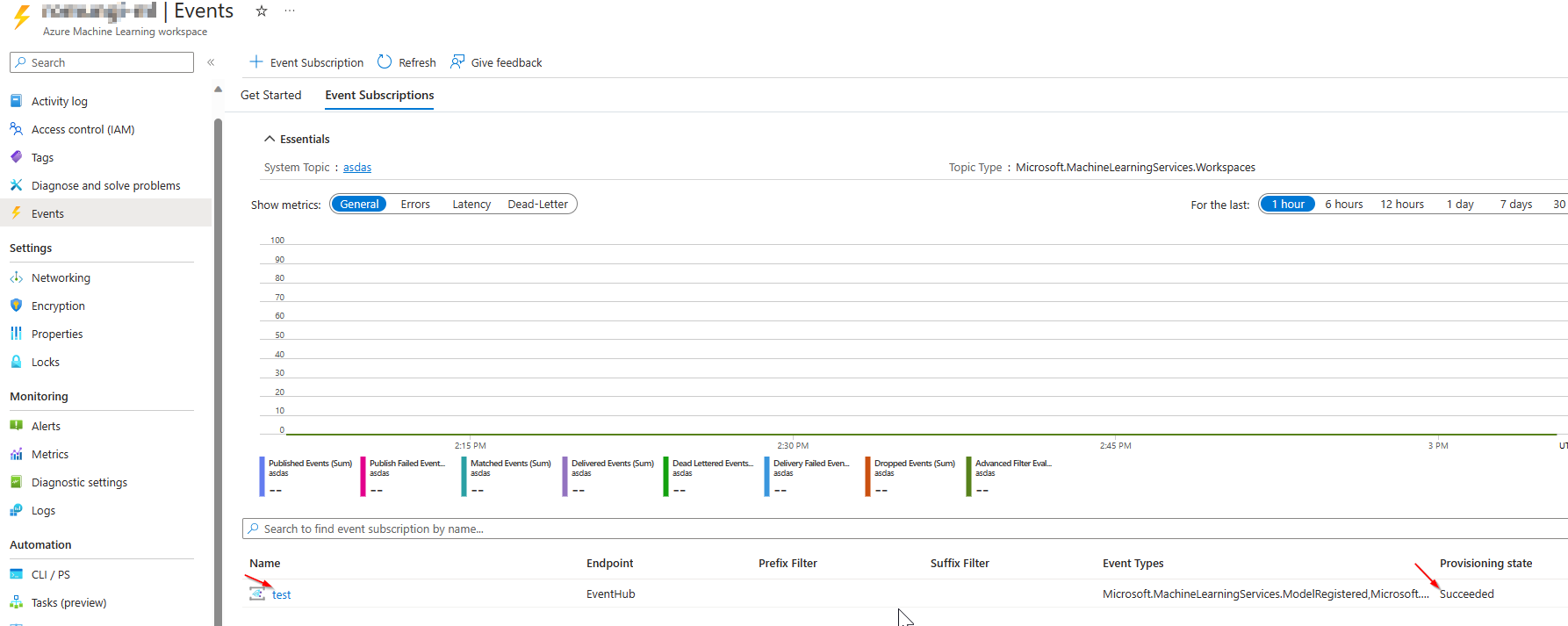Viewport: 1568px width, 626px height.
Task: Click the Refresh circular arrow icon
Action: 385,61
